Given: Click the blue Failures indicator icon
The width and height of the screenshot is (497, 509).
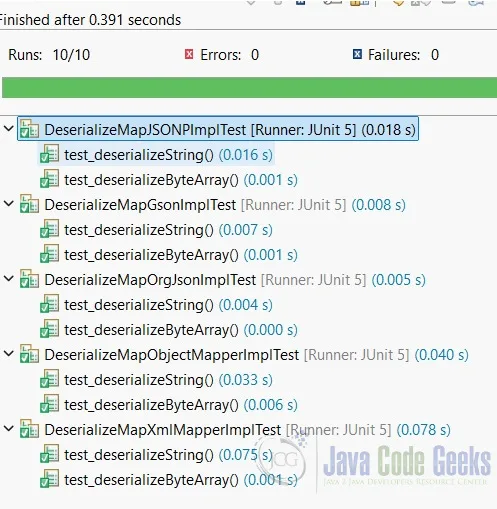Looking at the screenshot, I should [x=357, y=54].
